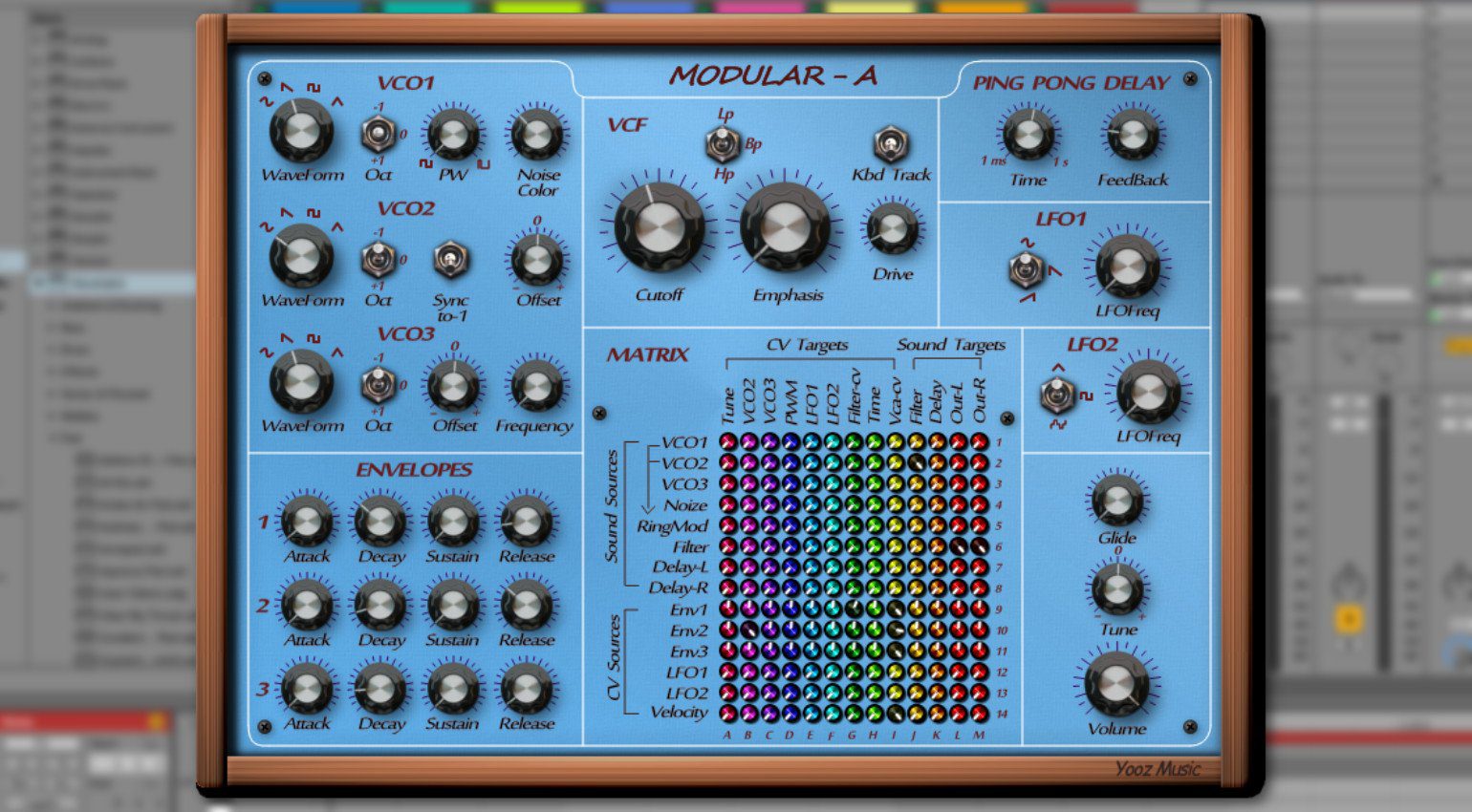Flip the VCO1 Oct switch
This screenshot has width=1472, height=812.
coord(379,134)
